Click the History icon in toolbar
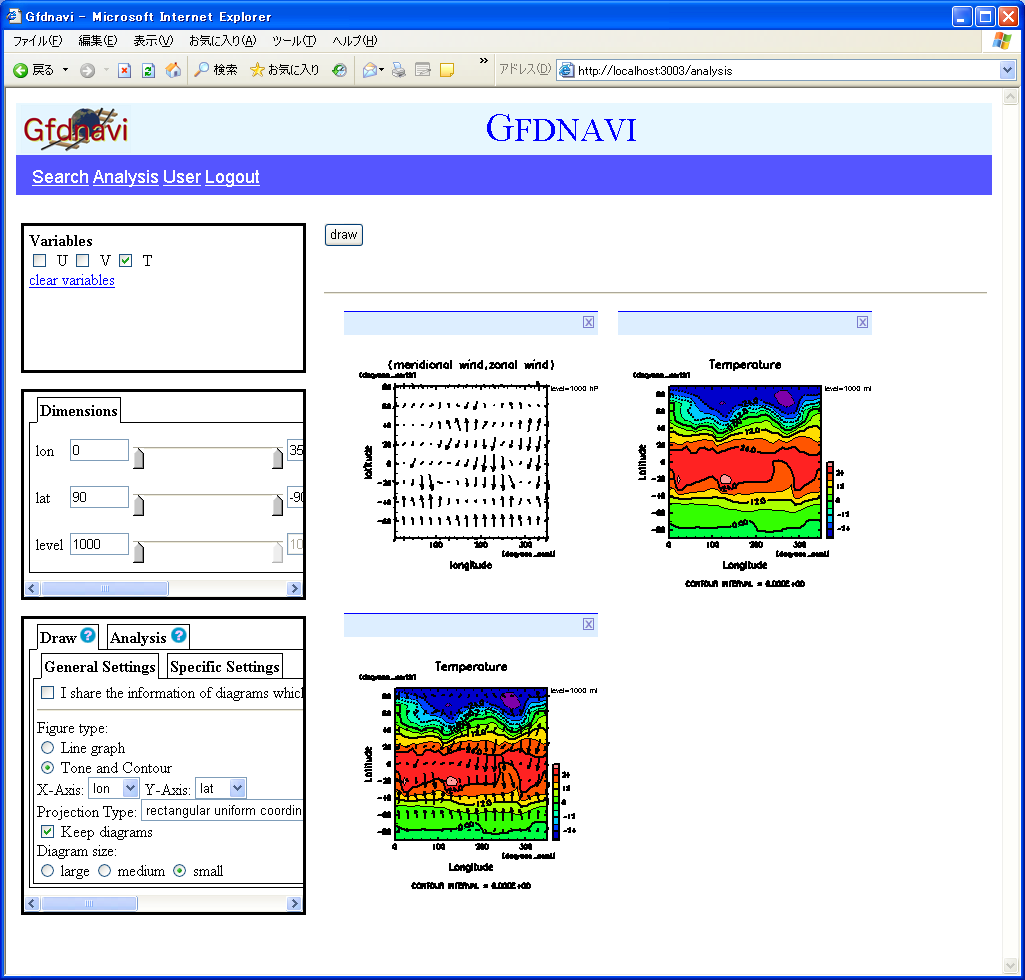The height and width of the screenshot is (980, 1025). [339, 70]
